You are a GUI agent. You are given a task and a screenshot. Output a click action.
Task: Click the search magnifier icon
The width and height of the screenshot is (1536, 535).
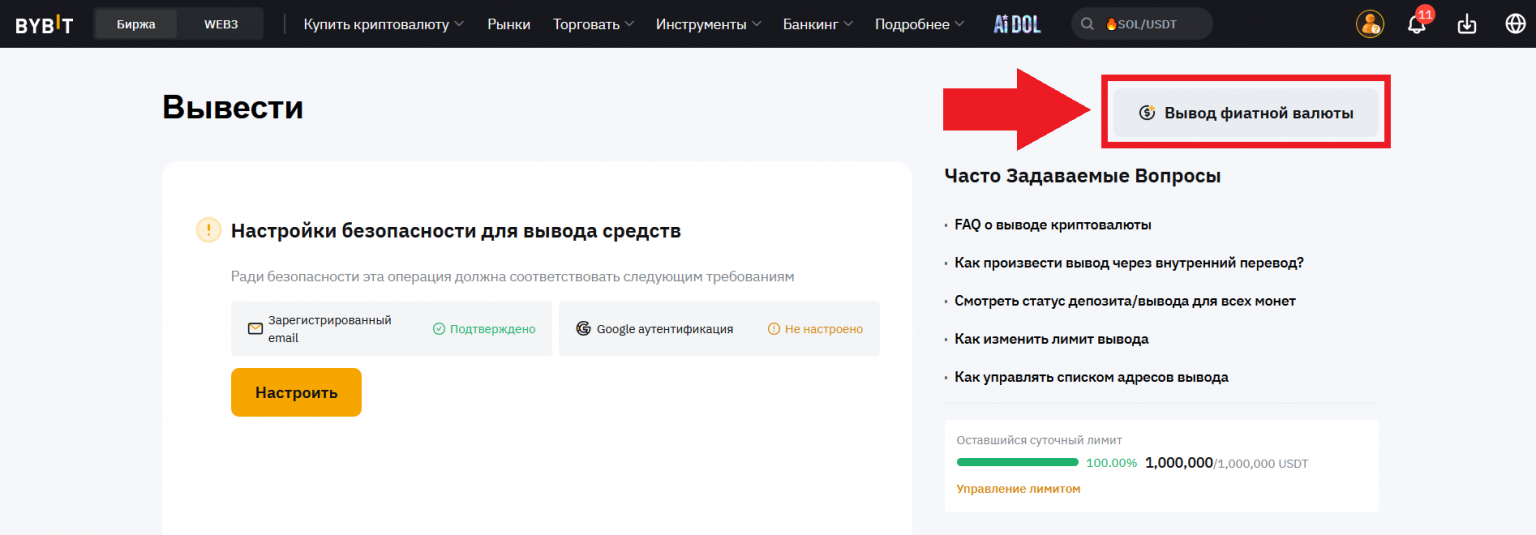(1088, 24)
